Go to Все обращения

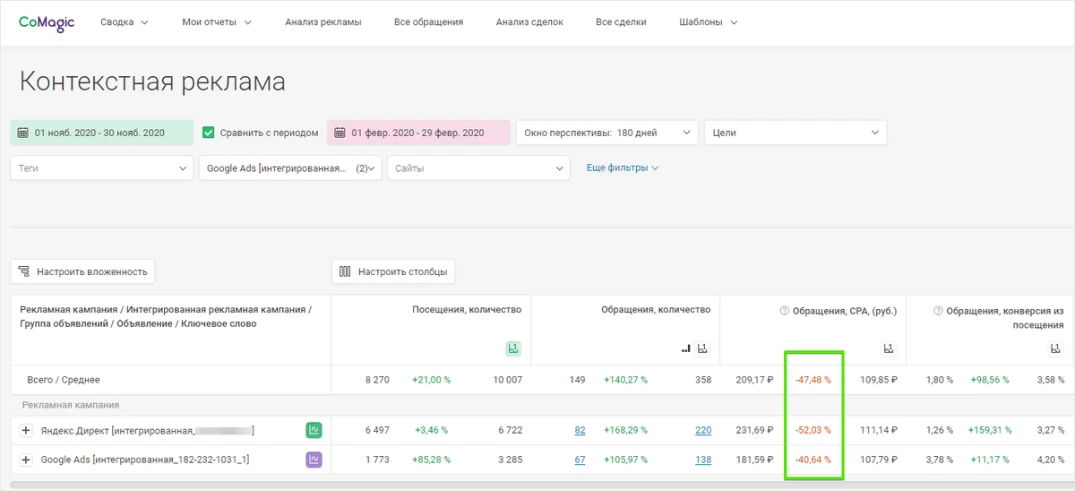428,22
